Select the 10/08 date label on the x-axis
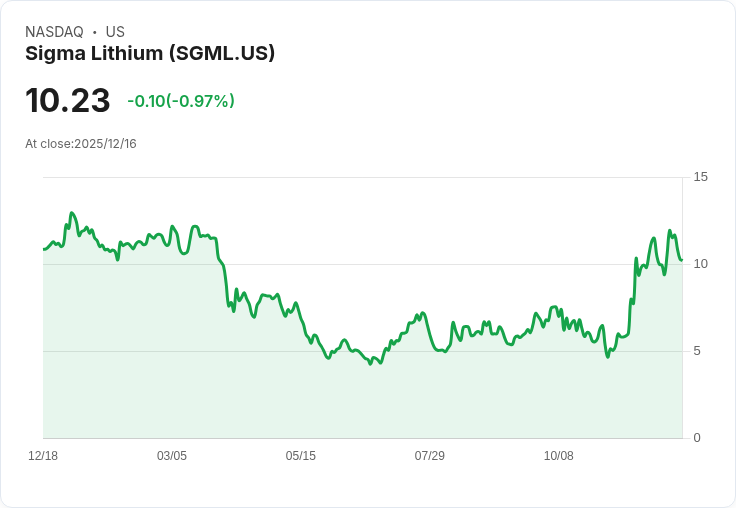736x508 pixels. (559, 456)
